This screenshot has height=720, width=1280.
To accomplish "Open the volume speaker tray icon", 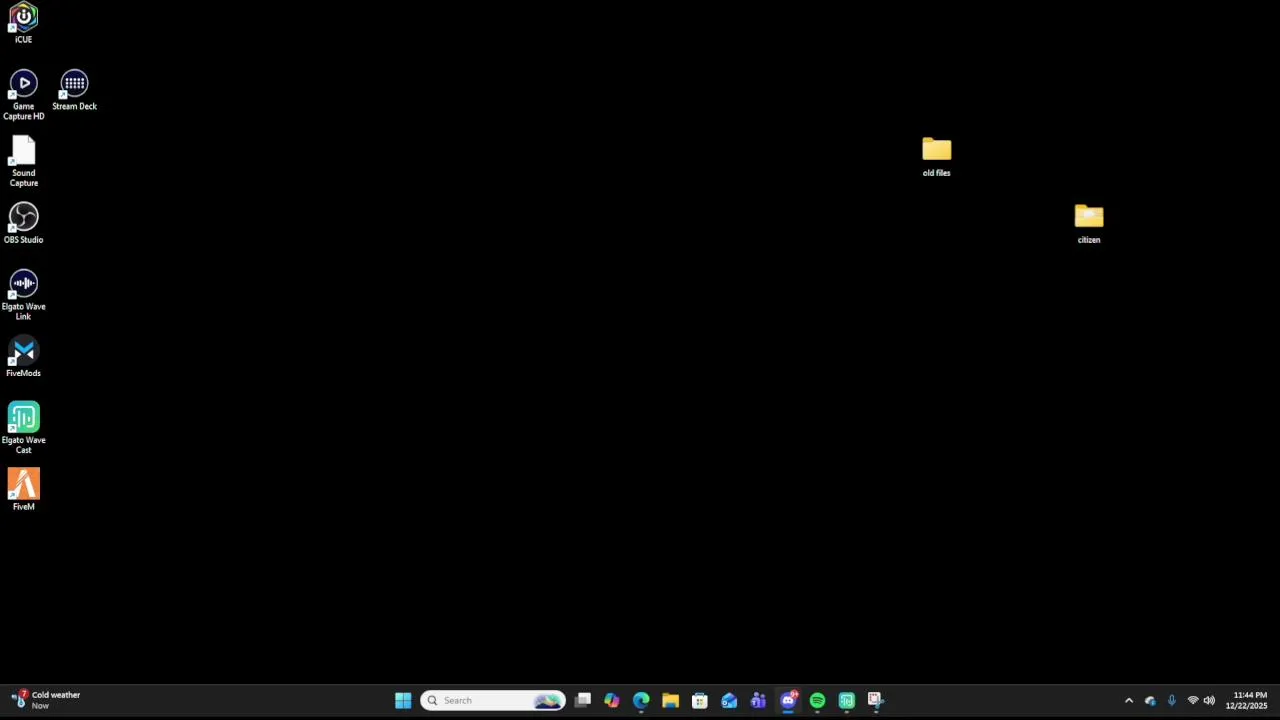I will point(1209,700).
